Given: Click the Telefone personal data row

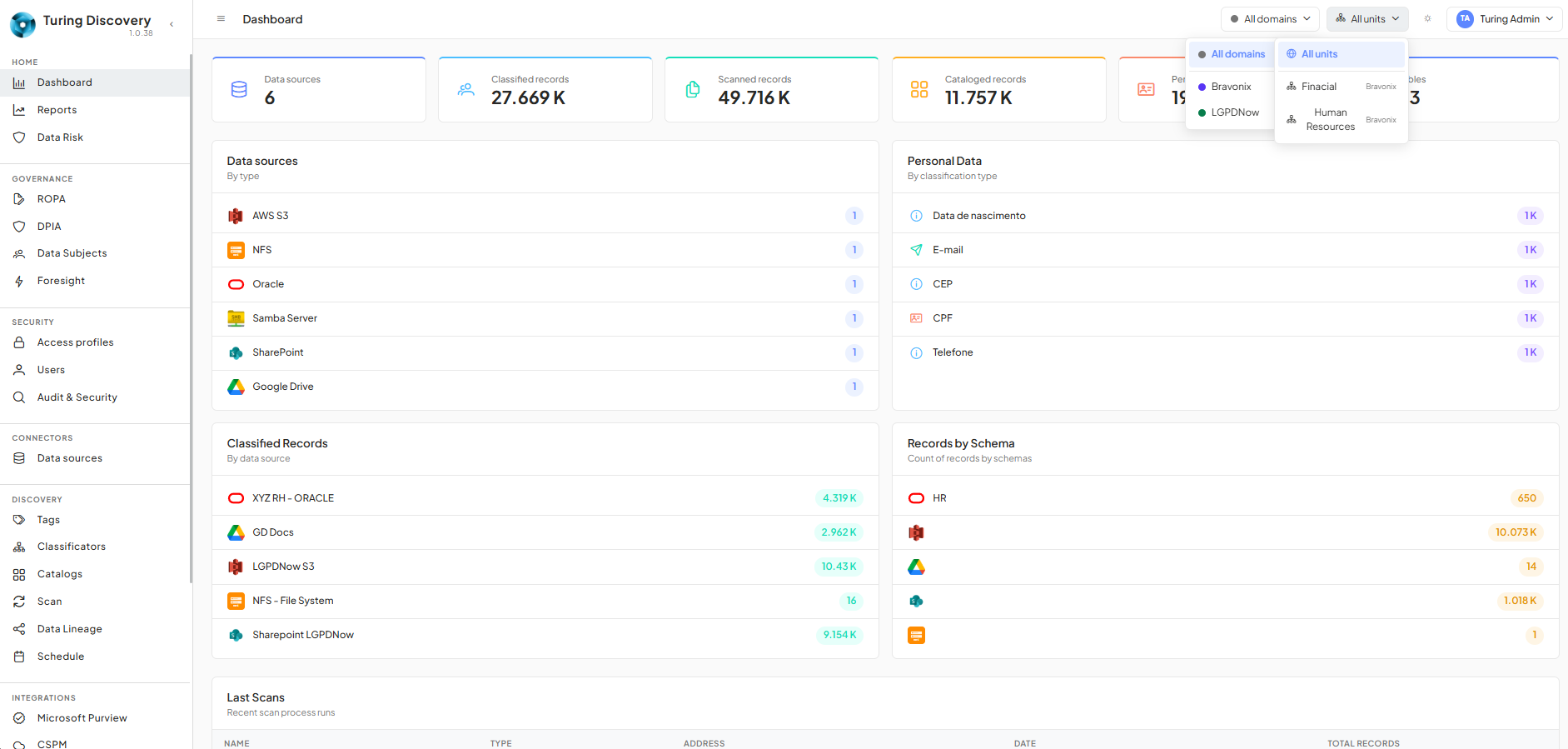Looking at the screenshot, I should [x=1226, y=352].
